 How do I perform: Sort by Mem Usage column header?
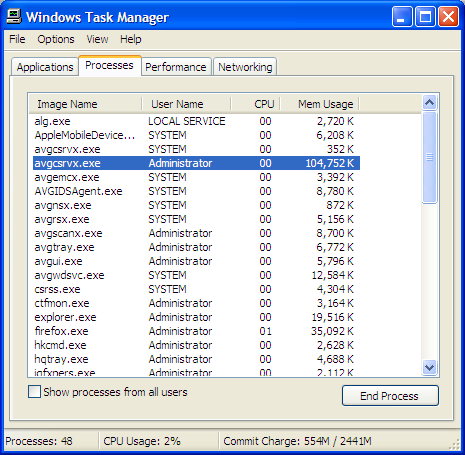(319, 104)
